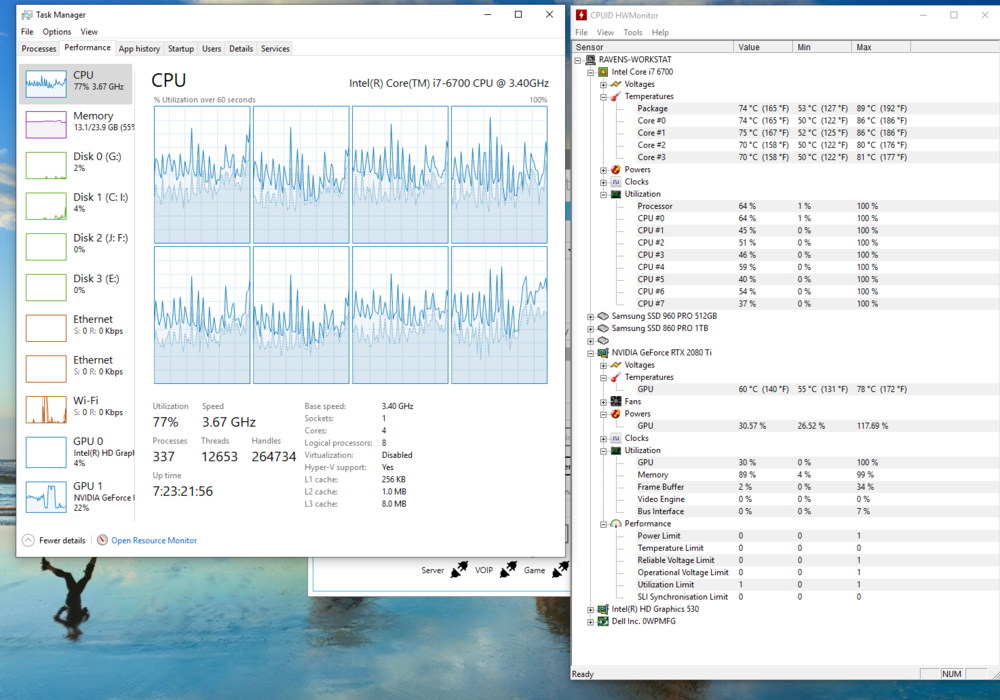Open Resource Monitor link

tap(154, 541)
